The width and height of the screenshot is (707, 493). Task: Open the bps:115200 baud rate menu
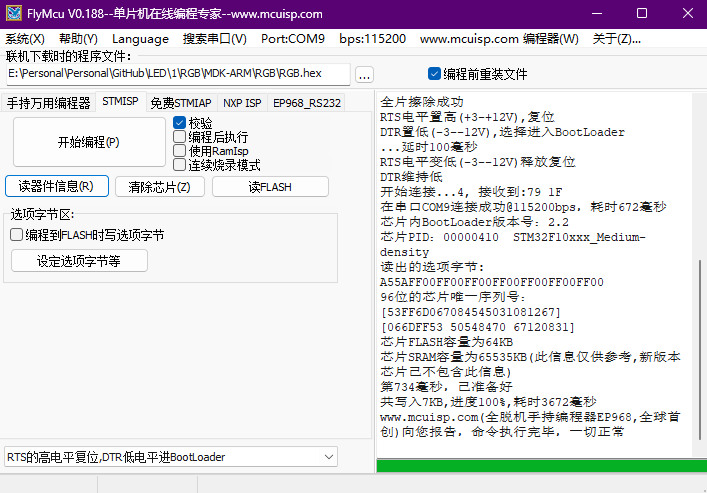(x=372, y=39)
